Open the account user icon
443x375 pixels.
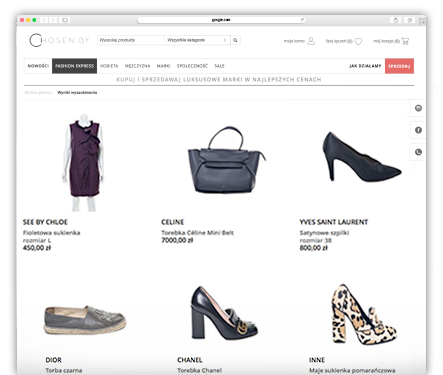(311, 41)
